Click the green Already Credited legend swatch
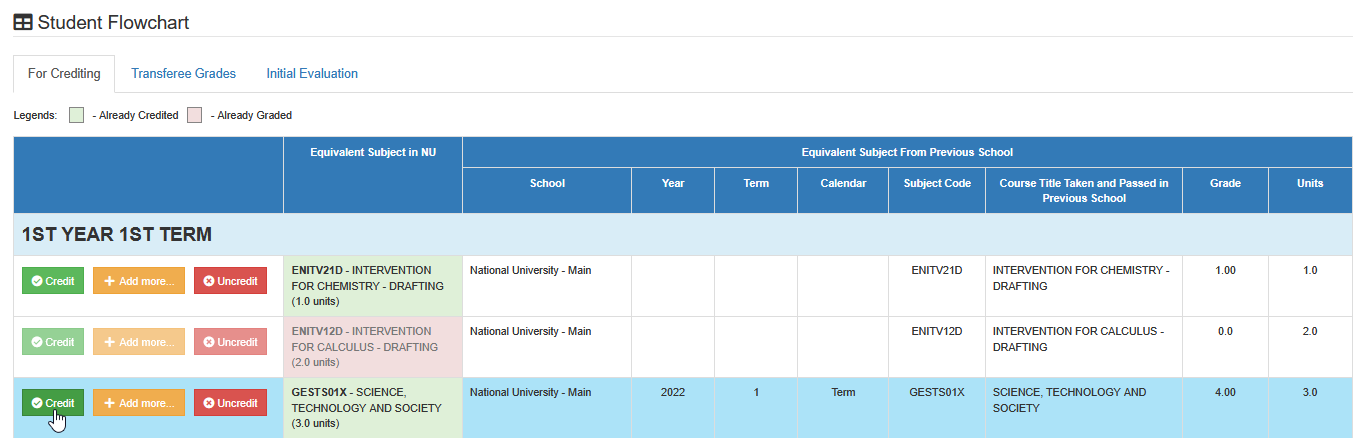The image size is (1358, 438). [77, 115]
